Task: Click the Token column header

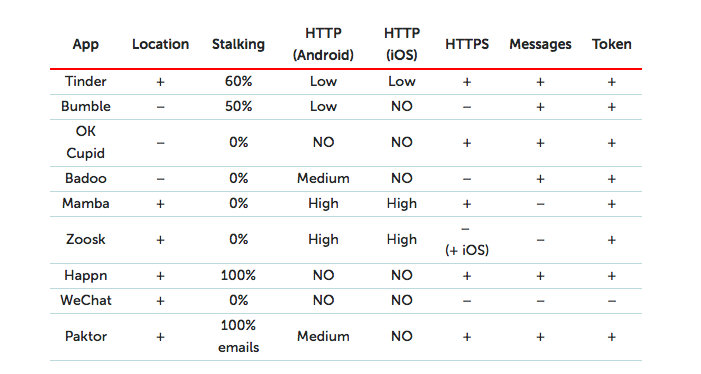Action: pyautogui.click(x=612, y=44)
